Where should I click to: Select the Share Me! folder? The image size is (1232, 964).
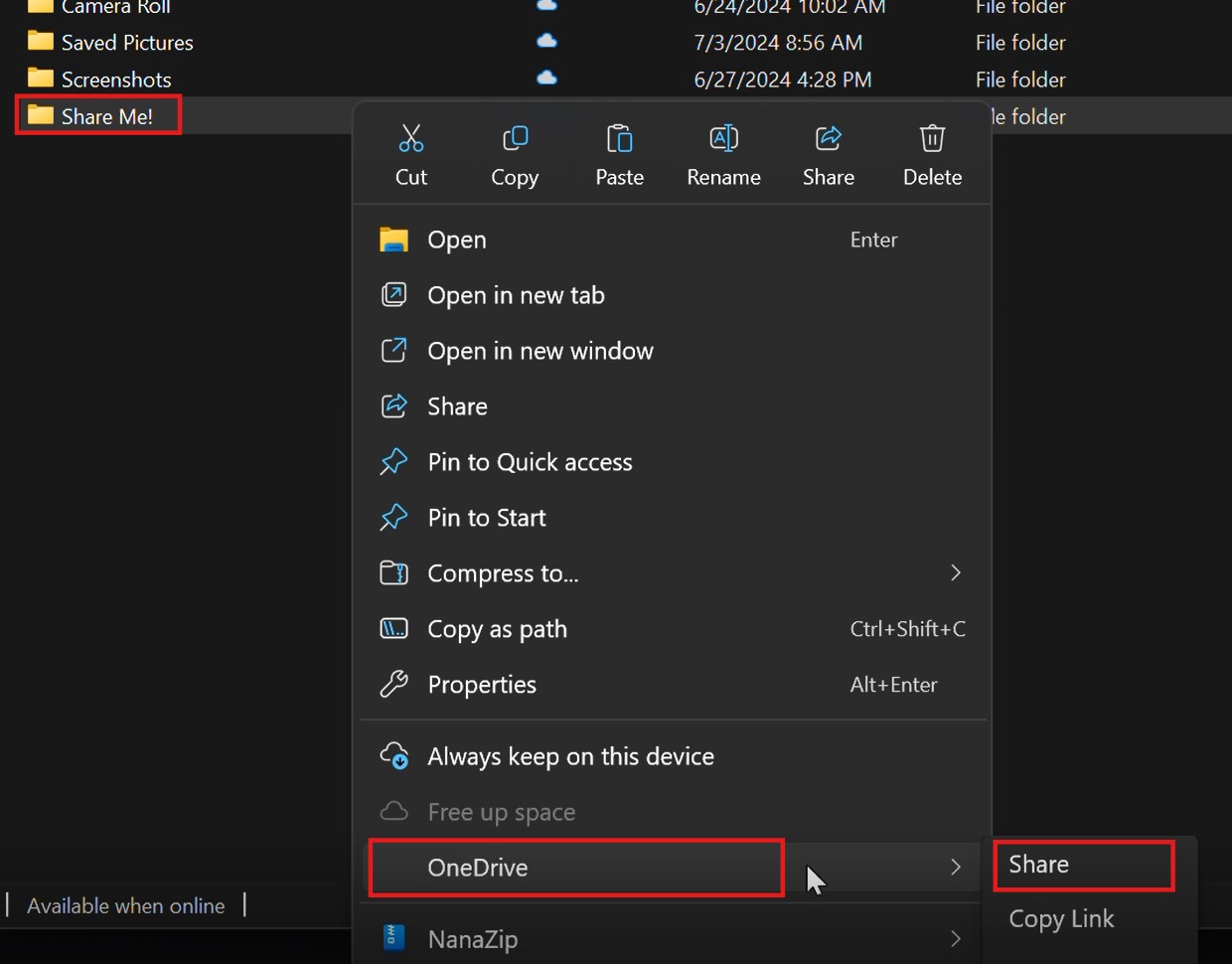(106, 116)
